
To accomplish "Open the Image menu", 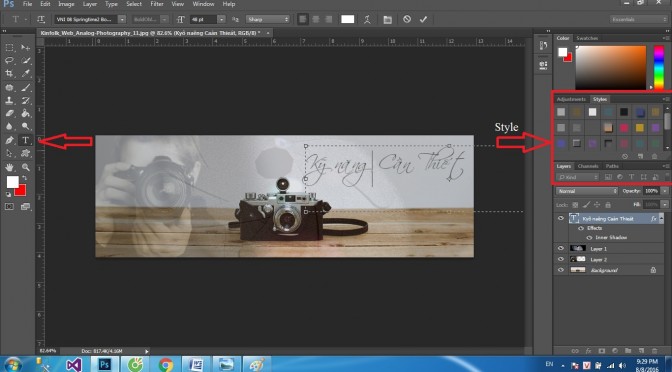I will coord(66,4).
